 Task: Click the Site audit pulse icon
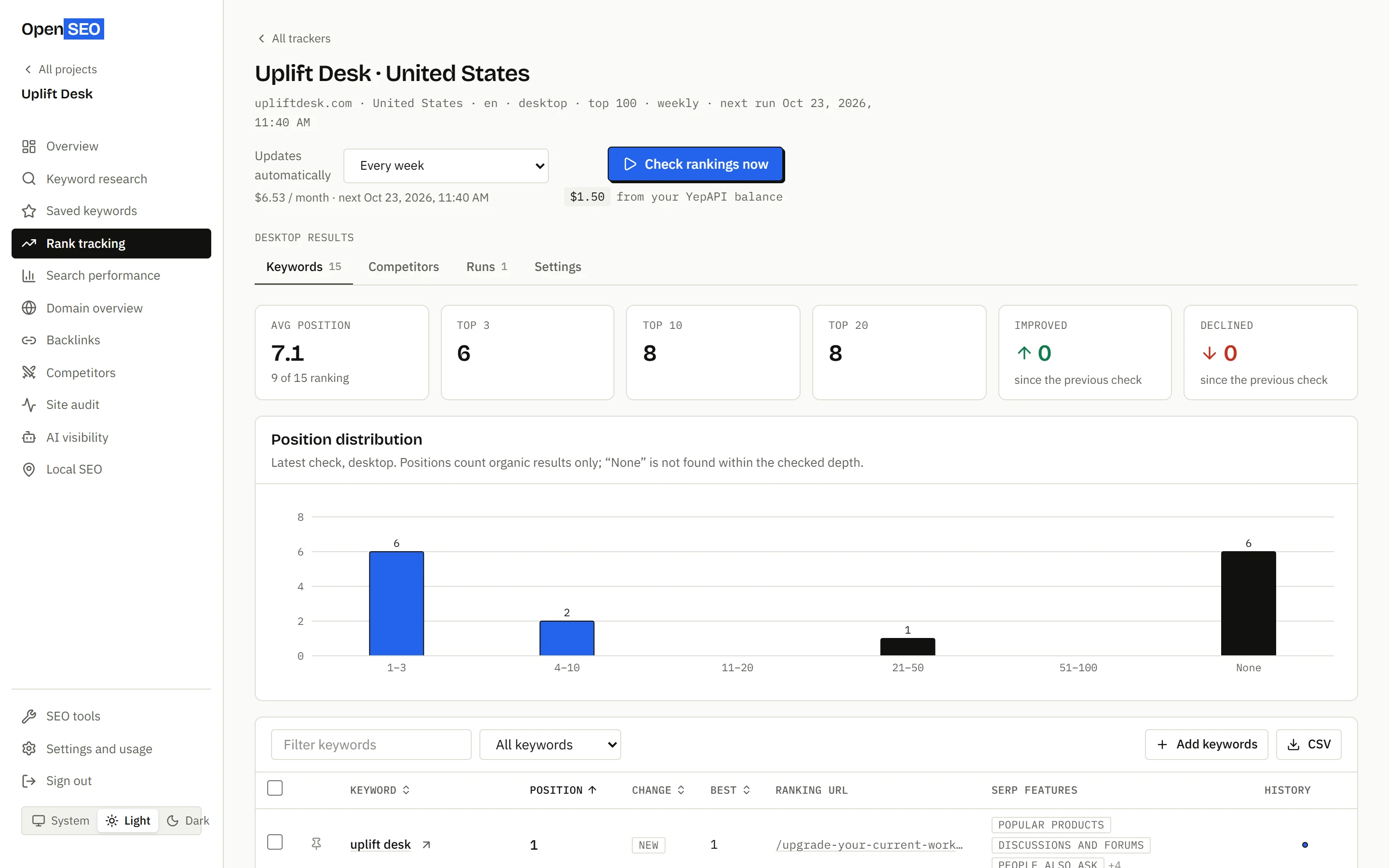[29, 405]
